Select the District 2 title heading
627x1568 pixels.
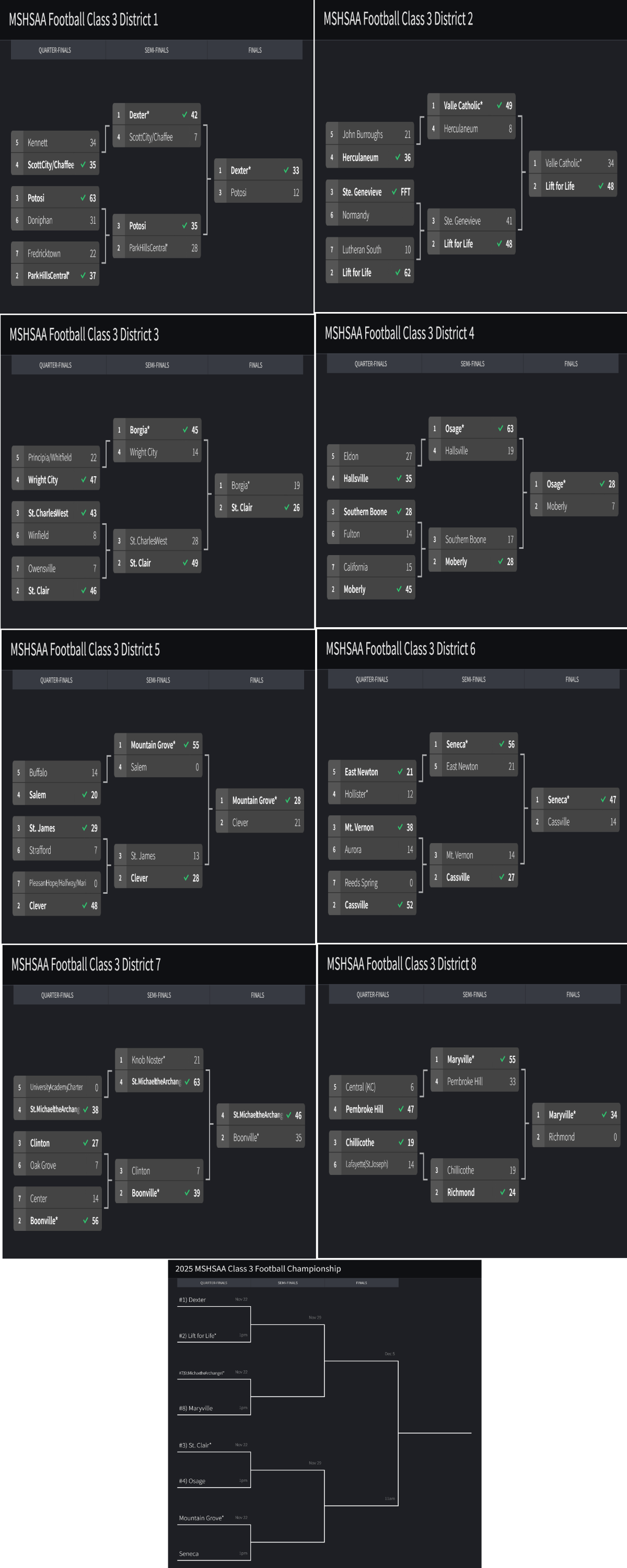pyautogui.click(x=398, y=19)
